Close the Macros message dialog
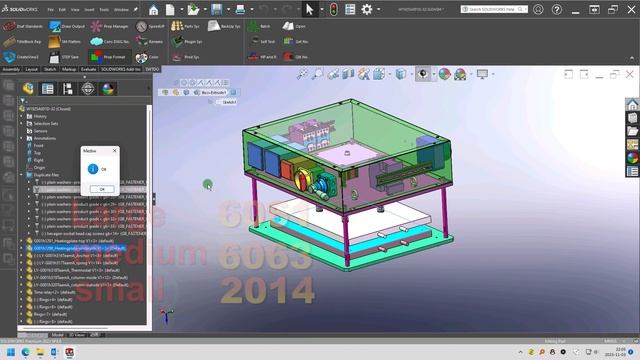 (115, 151)
